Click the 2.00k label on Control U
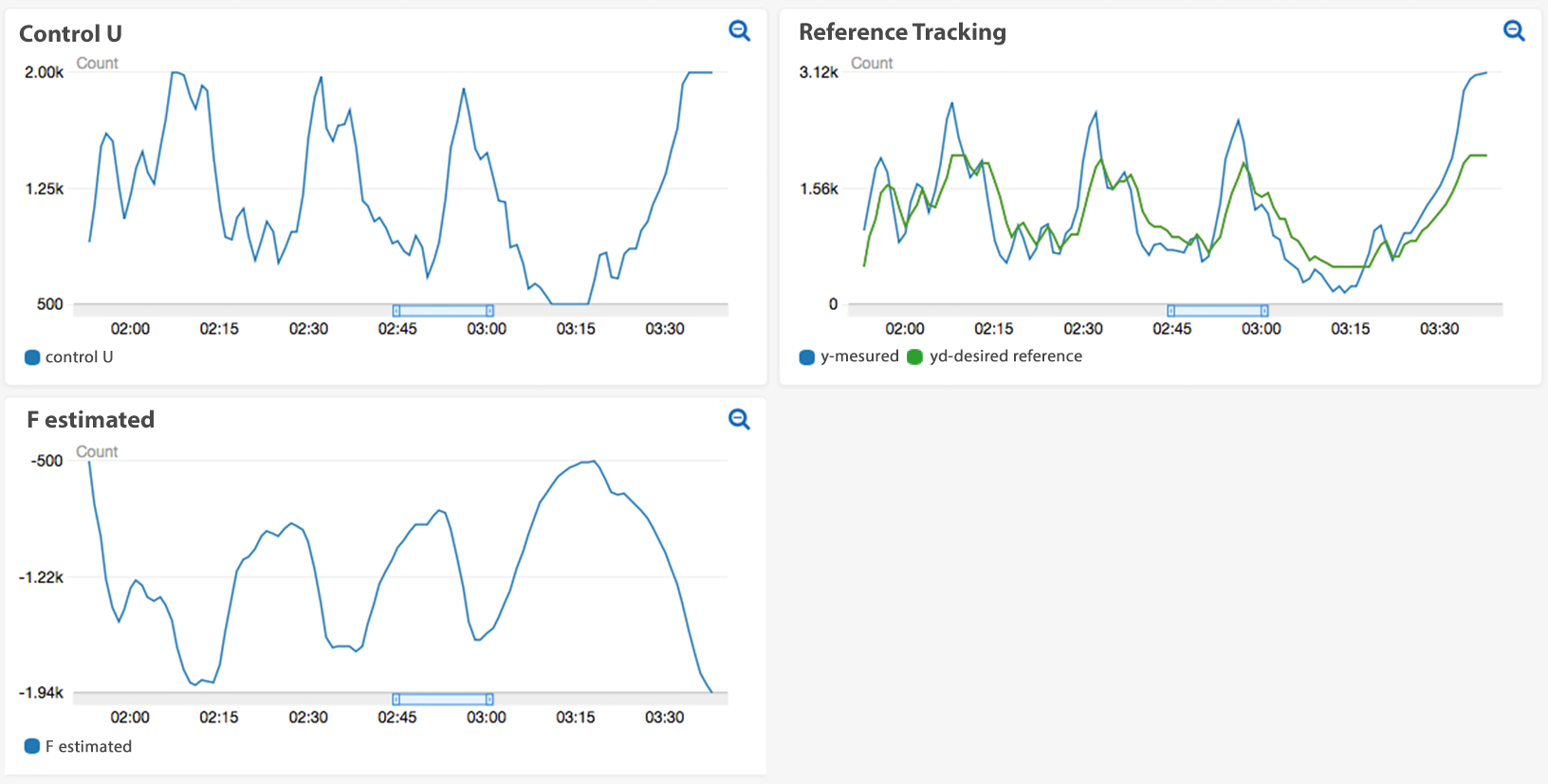The width and height of the screenshot is (1548, 784). (45, 72)
